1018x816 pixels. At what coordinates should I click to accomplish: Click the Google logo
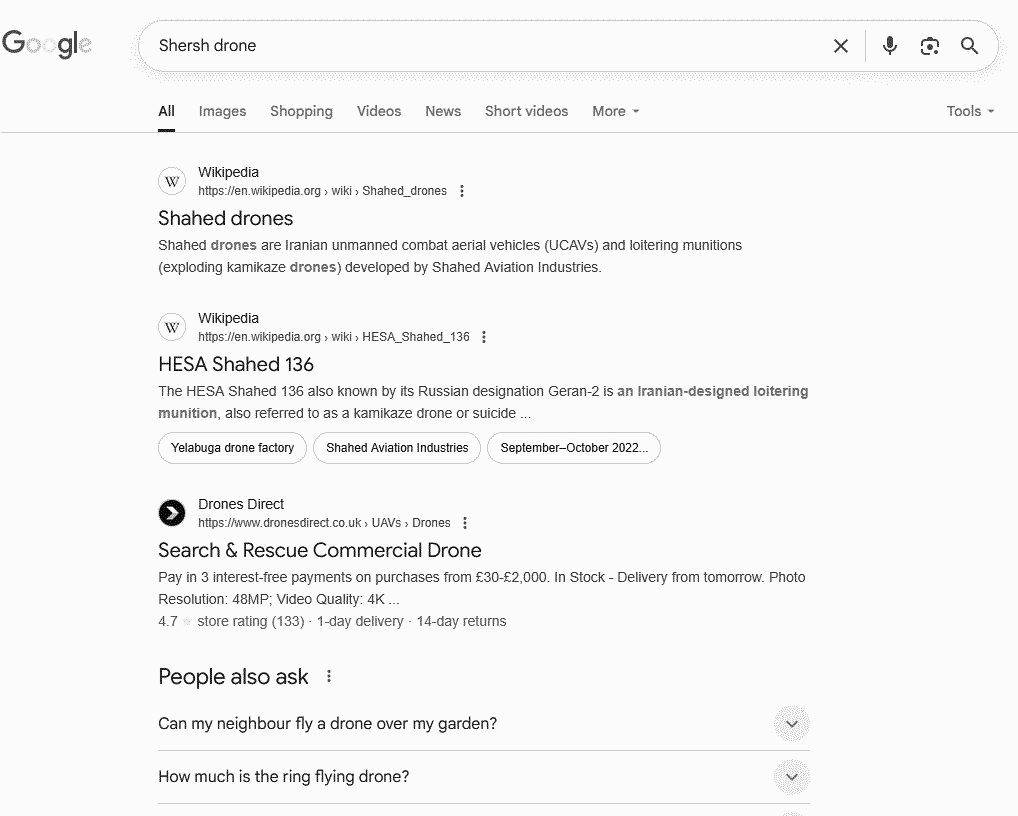point(47,45)
